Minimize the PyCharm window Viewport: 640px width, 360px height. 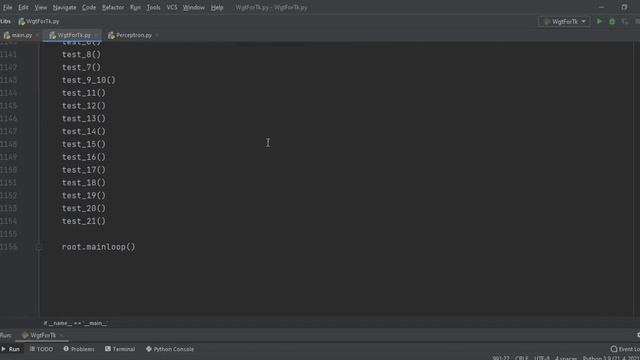[x=601, y=7]
